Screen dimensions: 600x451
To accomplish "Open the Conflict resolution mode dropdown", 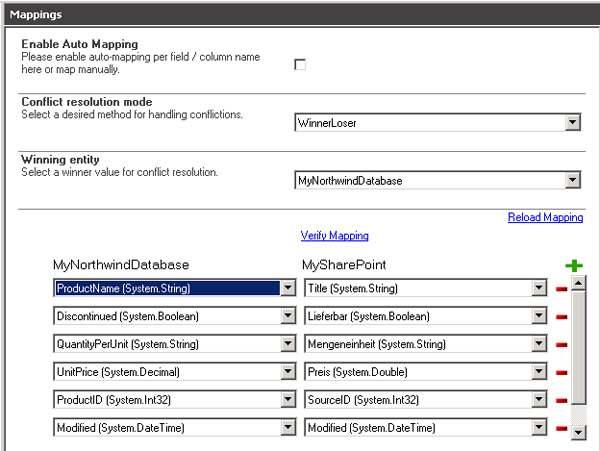I will (x=572, y=122).
